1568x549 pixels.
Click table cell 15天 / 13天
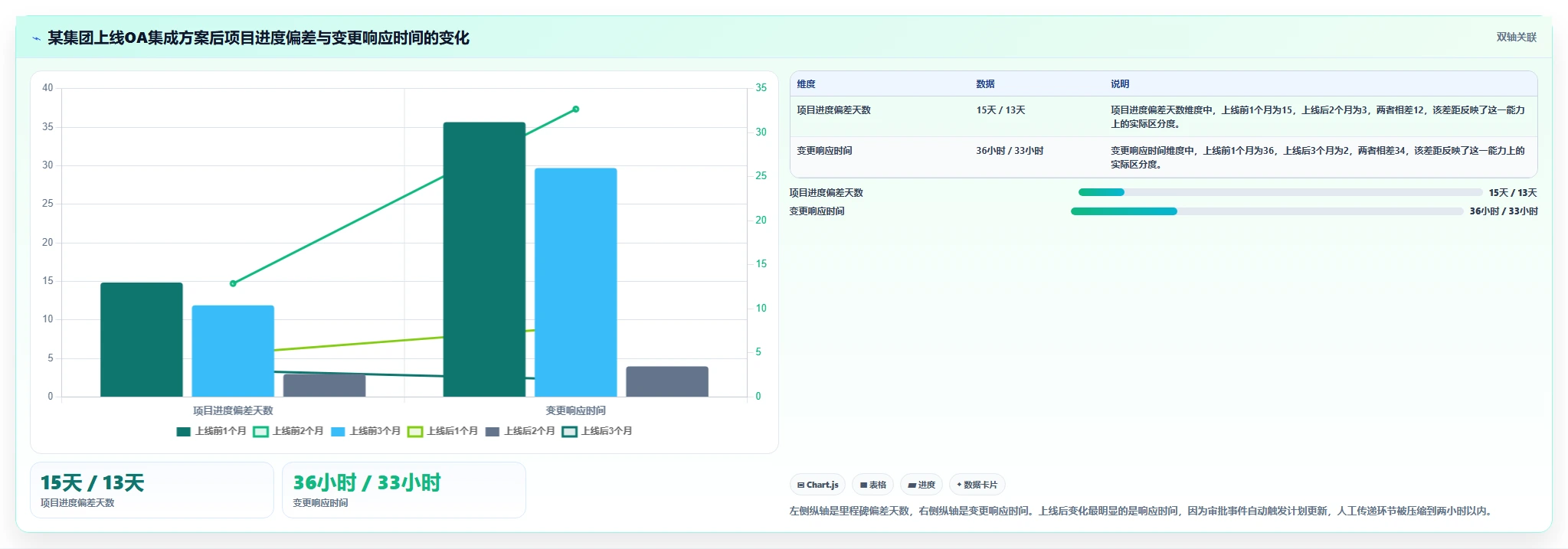click(1000, 110)
